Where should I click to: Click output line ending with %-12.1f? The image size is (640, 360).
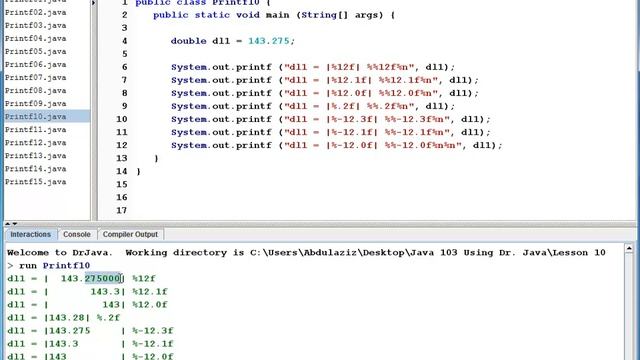coord(90,344)
